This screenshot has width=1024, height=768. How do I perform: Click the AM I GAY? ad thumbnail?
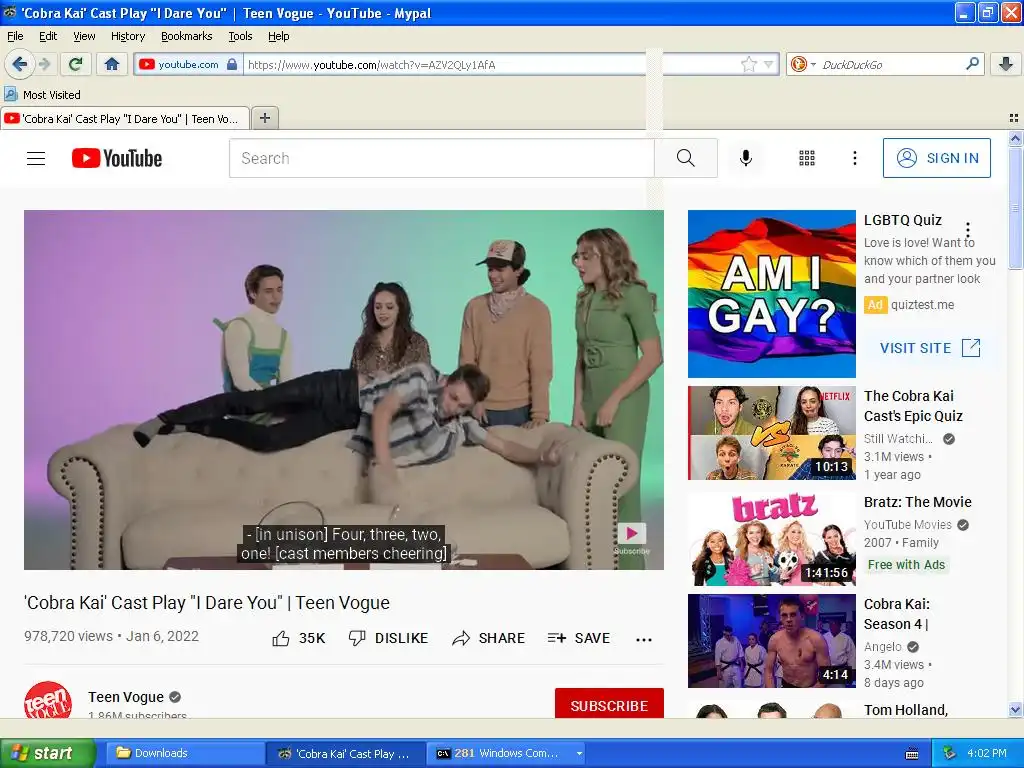(771, 294)
